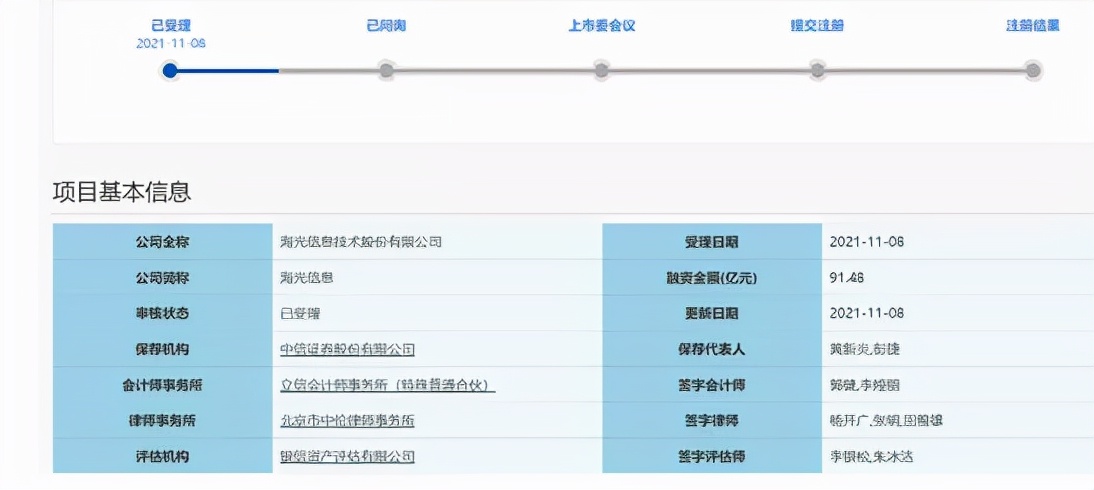Click the 提交注册 stage dot on timeline
The height and width of the screenshot is (490, 1094).
click(818, 70)
